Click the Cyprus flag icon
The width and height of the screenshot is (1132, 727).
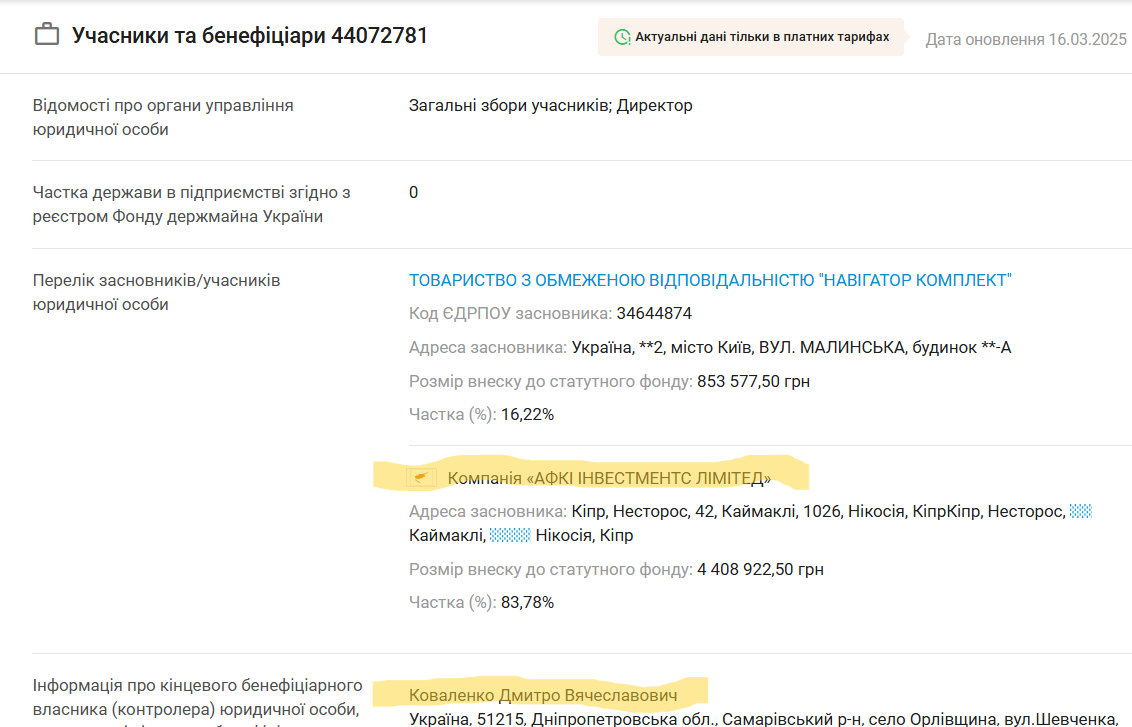coord(424,479)
